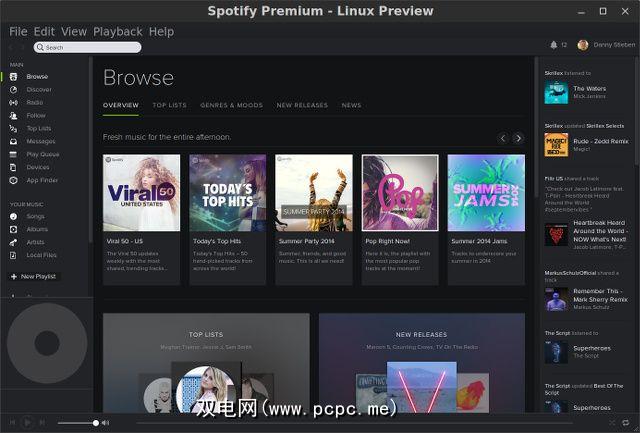Switch to the Overview tab
The image size is (640, 433).
pos(121,105)
